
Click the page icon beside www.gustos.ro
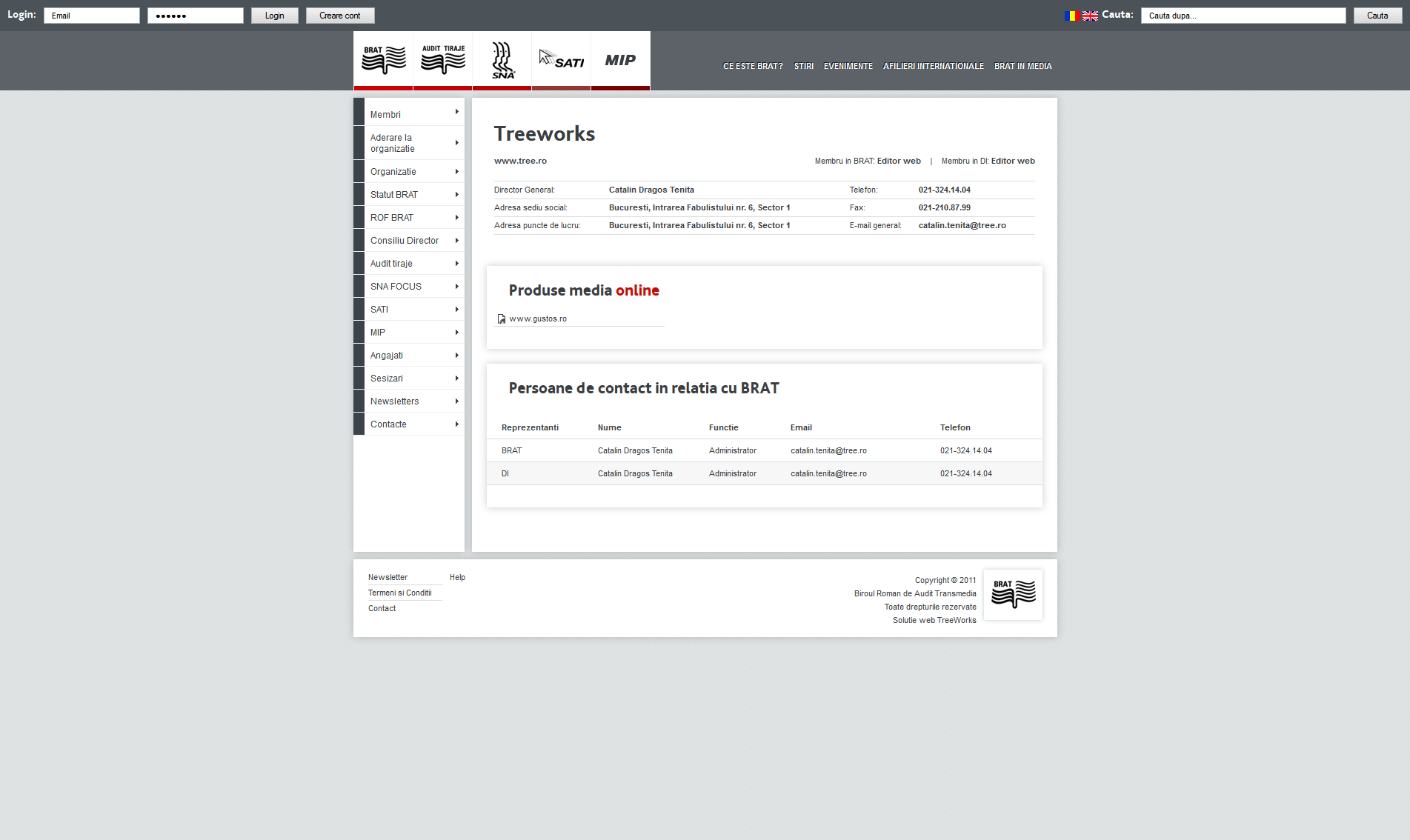pos(502,319)
